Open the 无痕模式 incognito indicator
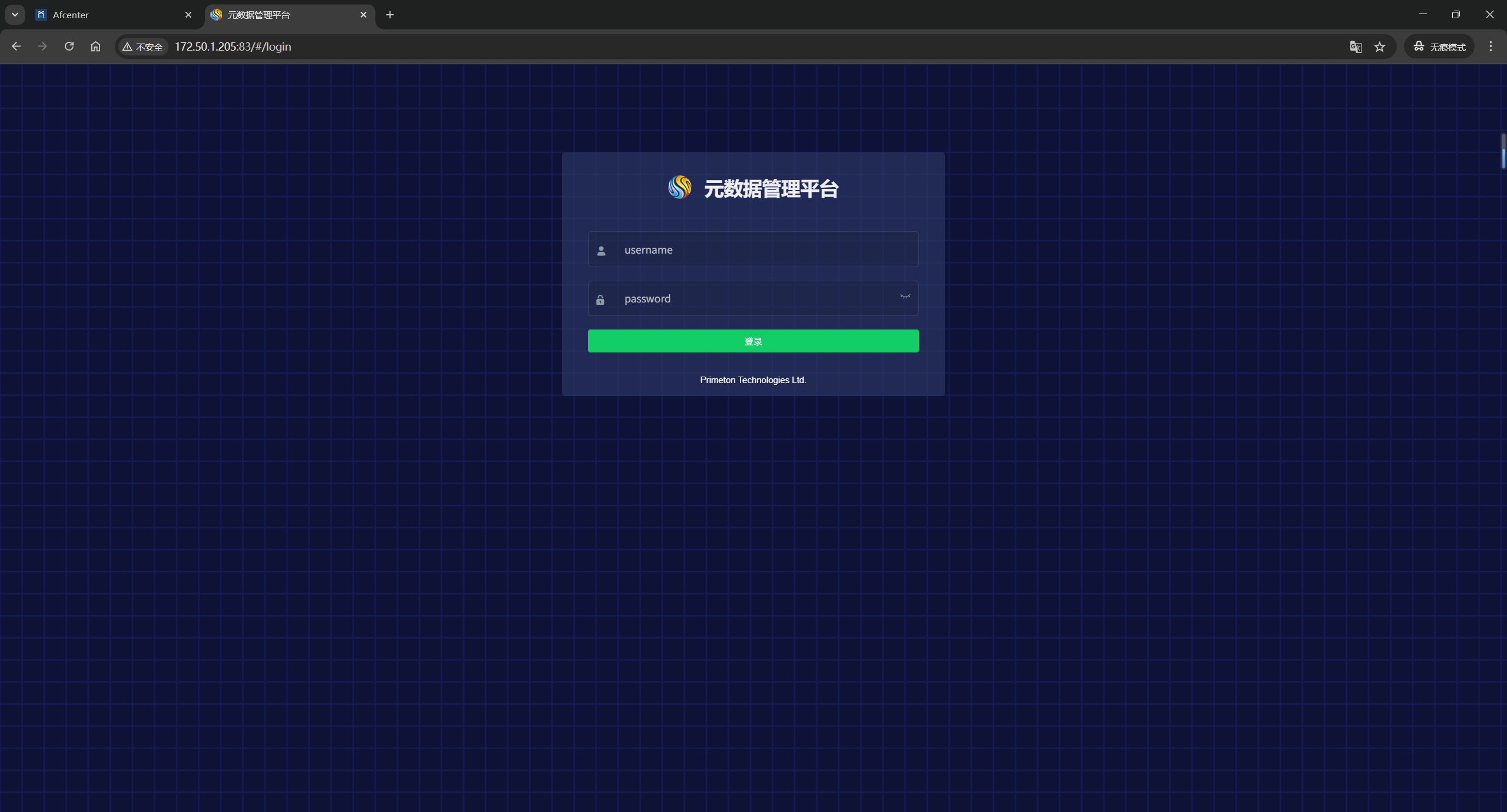 (x=1439, y=46)
